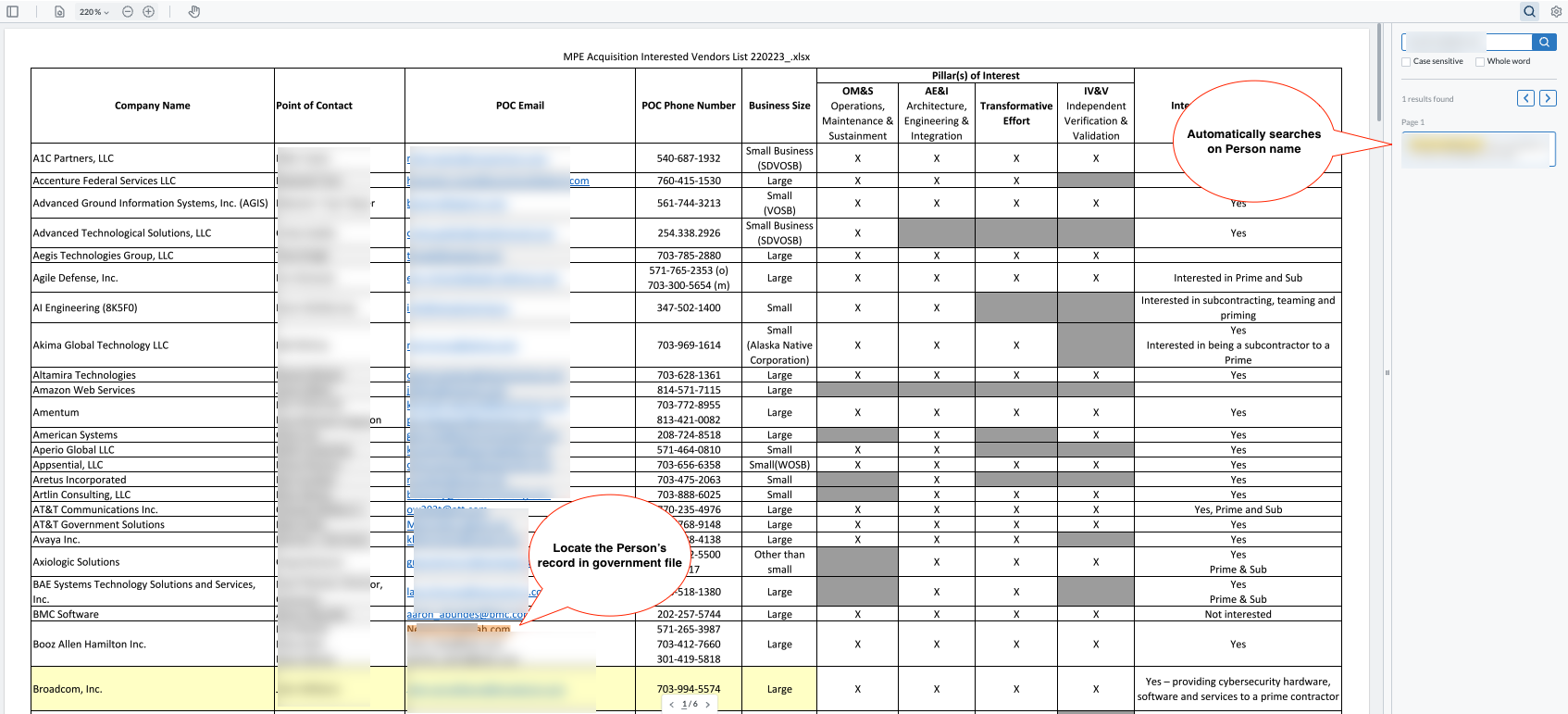Go to next search result arrow
Screen dimensions: 1568x714
point(1548,98)
